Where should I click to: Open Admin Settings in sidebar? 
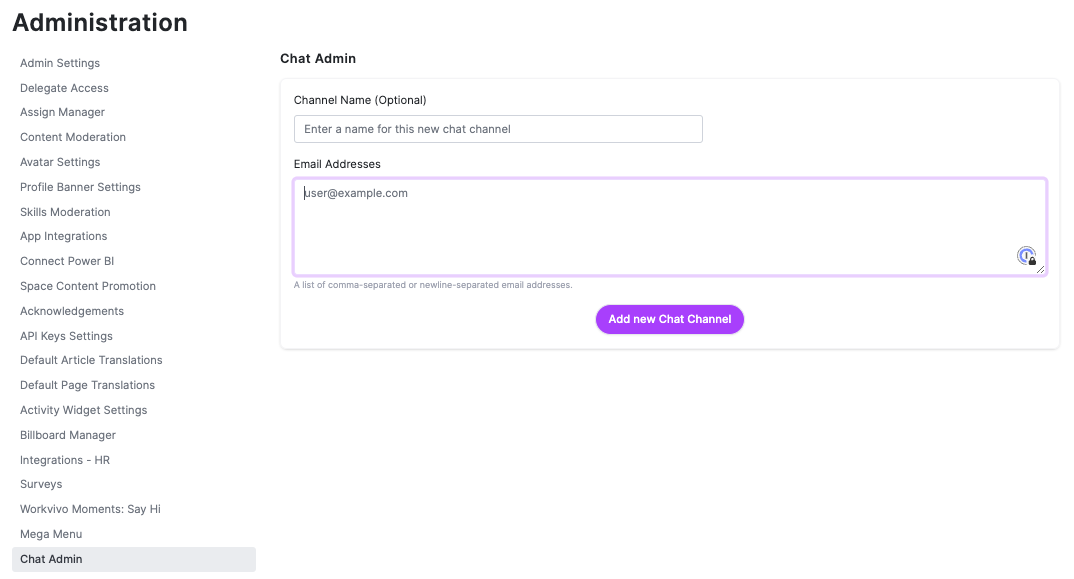click(x=60, y=63)
